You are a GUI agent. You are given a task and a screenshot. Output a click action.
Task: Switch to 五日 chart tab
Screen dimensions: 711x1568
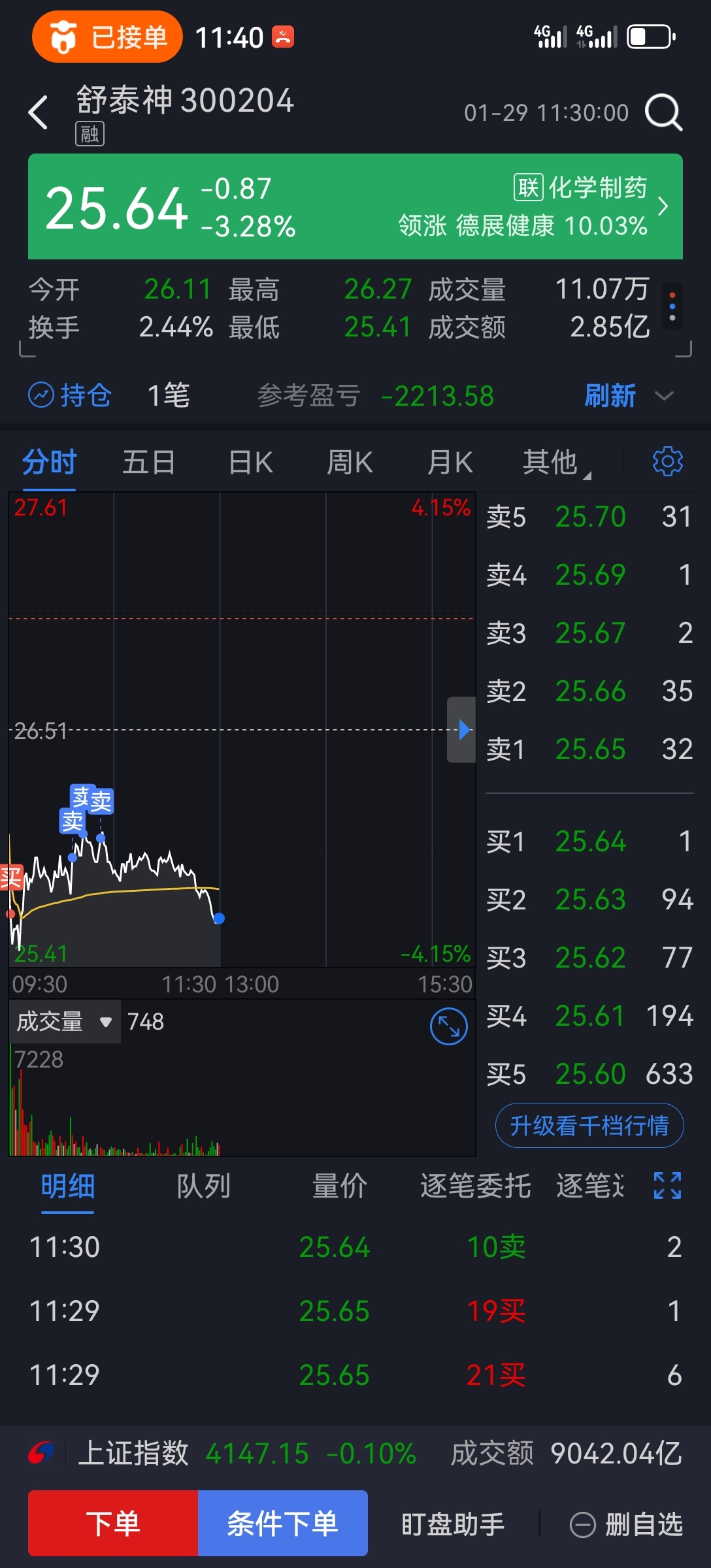pyautogui.click(x=149, y=463)
